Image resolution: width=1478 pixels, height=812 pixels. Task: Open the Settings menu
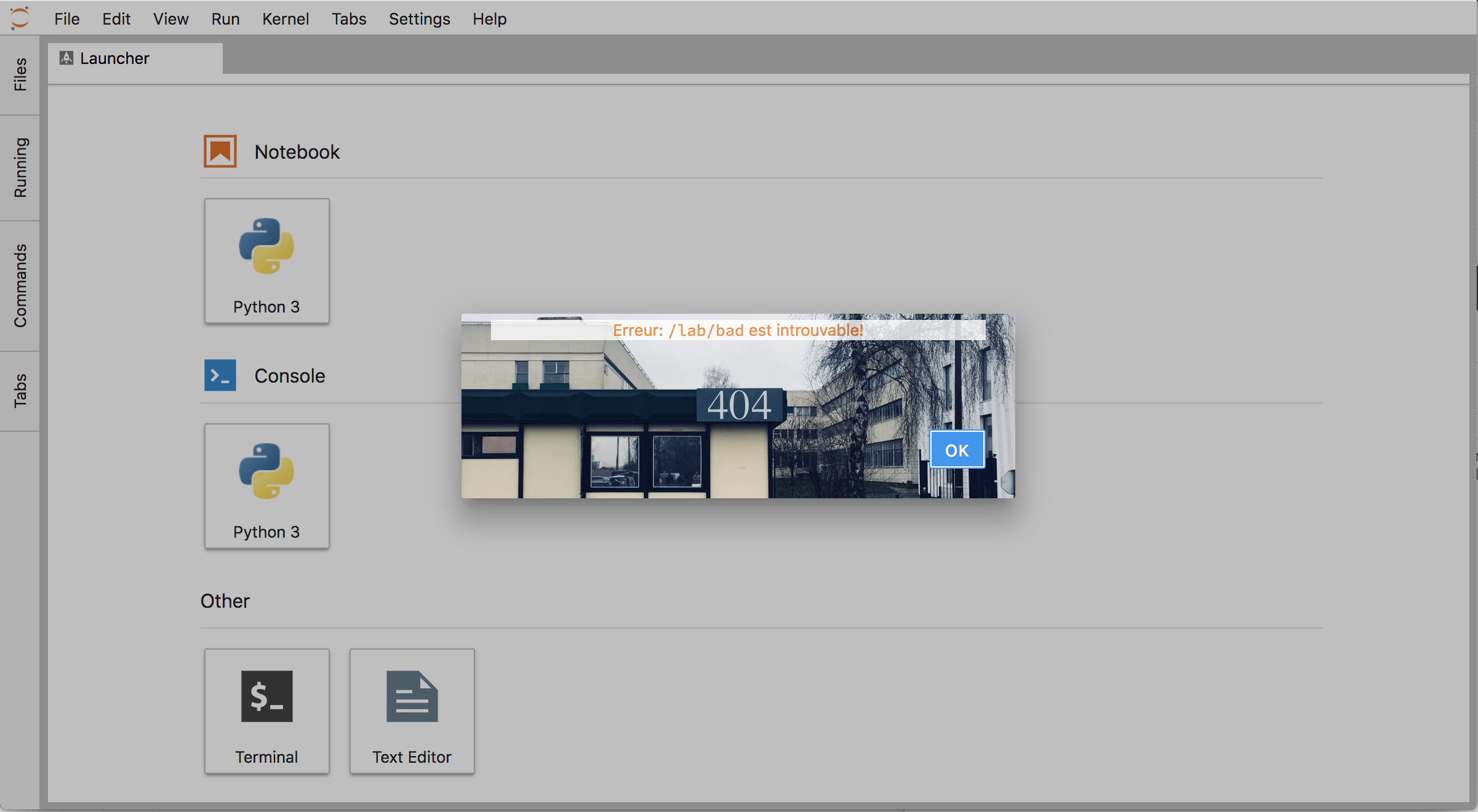(419, 18)
